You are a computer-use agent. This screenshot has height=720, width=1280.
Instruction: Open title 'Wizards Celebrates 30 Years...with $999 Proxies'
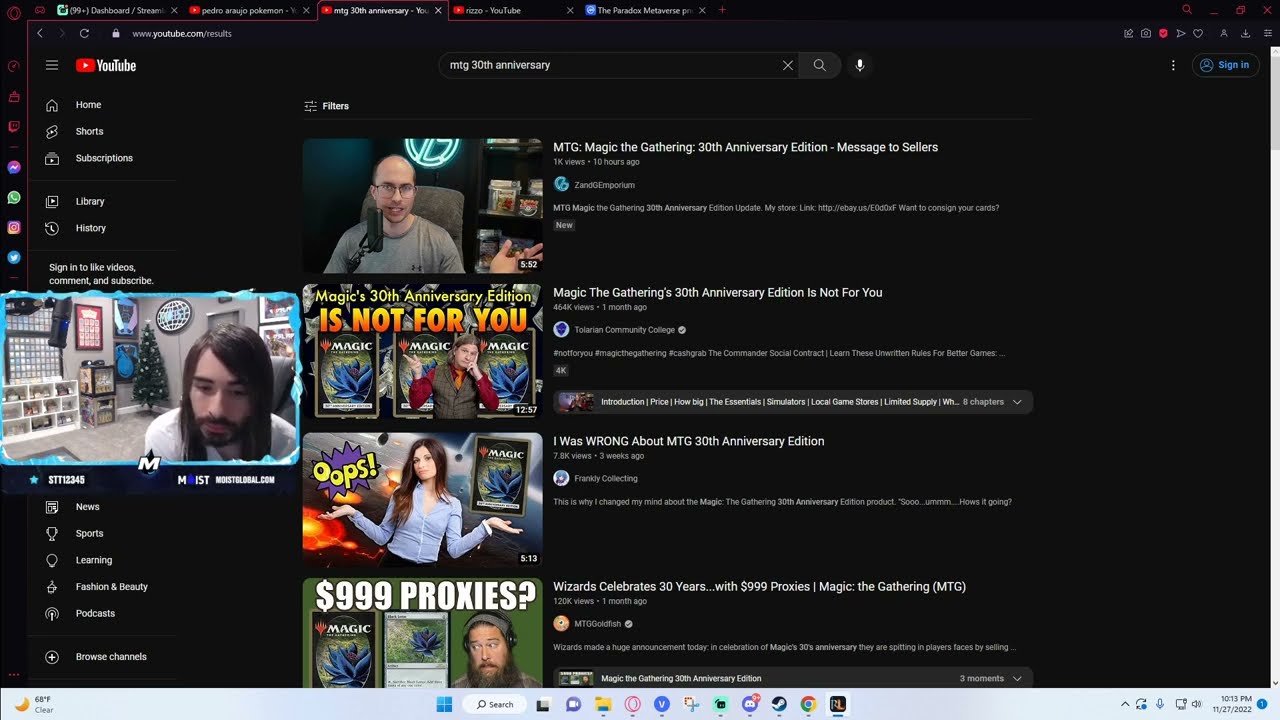[759, 587]
